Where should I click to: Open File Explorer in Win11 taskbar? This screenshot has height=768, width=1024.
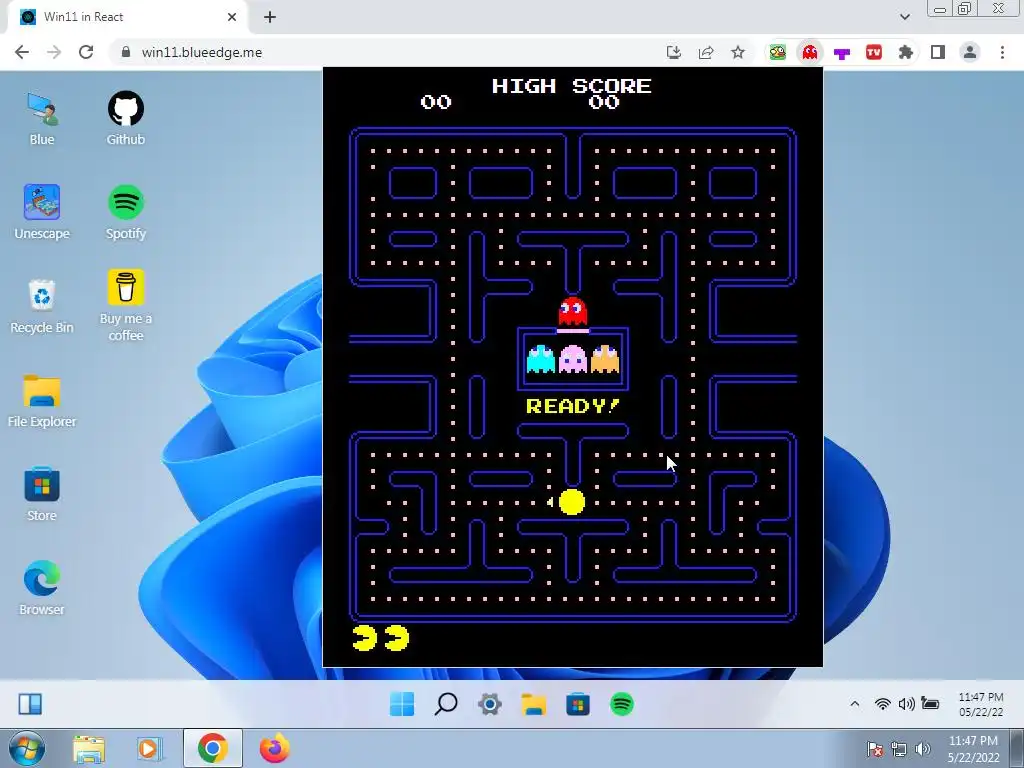[x=534, y=704]
